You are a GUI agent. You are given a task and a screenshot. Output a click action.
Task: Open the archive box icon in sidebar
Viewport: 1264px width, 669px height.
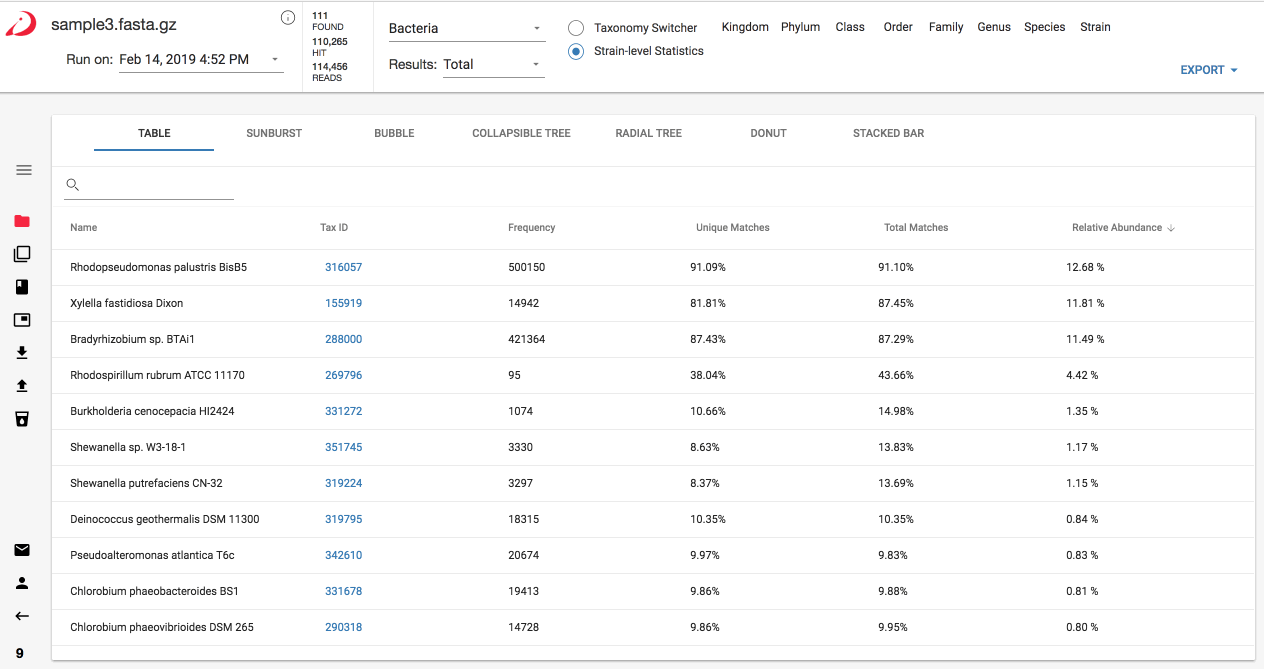[x=22, y=419]
